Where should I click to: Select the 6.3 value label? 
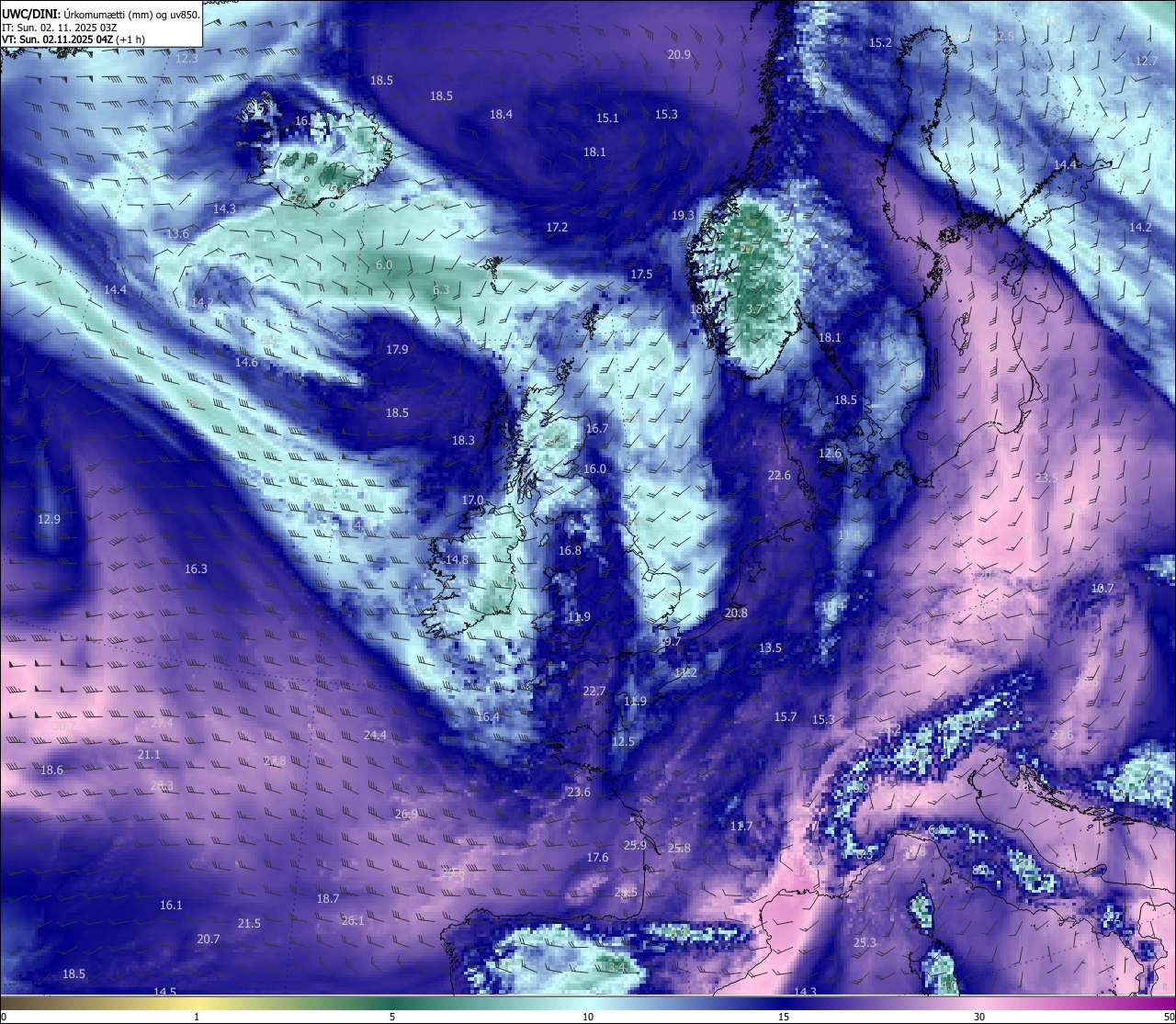(441, 290)
